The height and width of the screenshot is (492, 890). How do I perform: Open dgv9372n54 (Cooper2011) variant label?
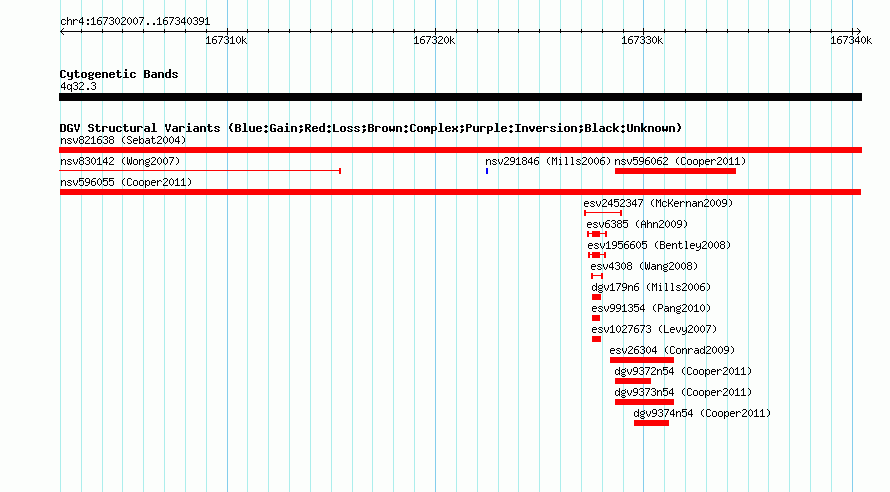683,371
